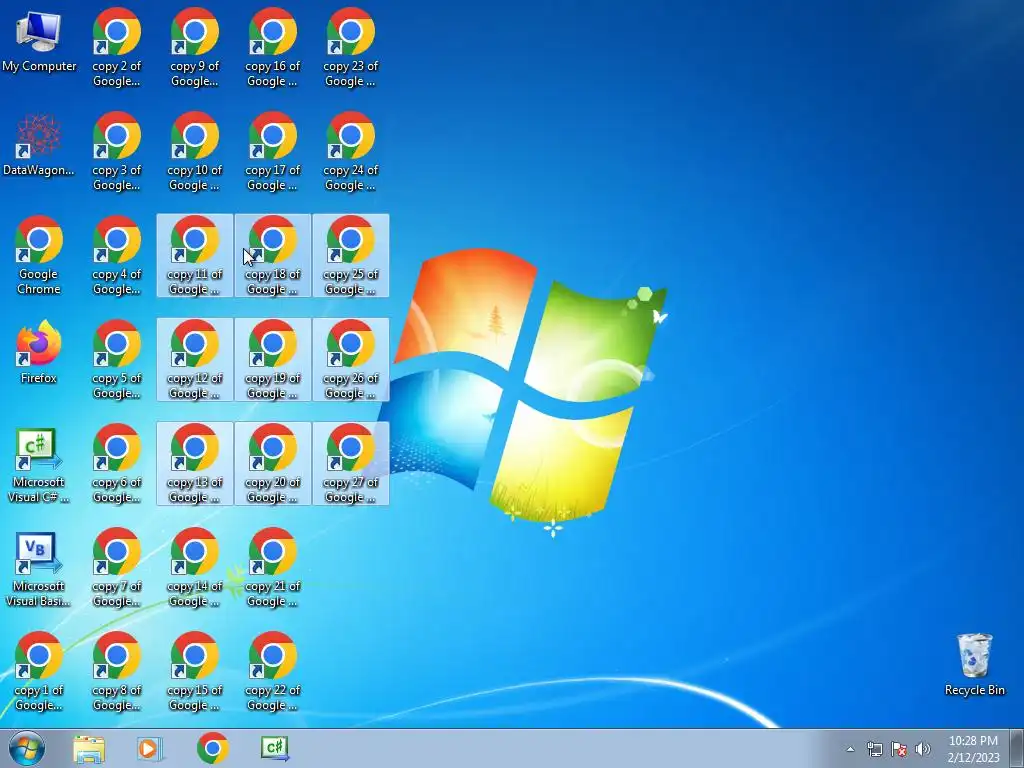Select the Microsoft Visual Basic shortcut

pyautogui.click(x=39, y=568)
